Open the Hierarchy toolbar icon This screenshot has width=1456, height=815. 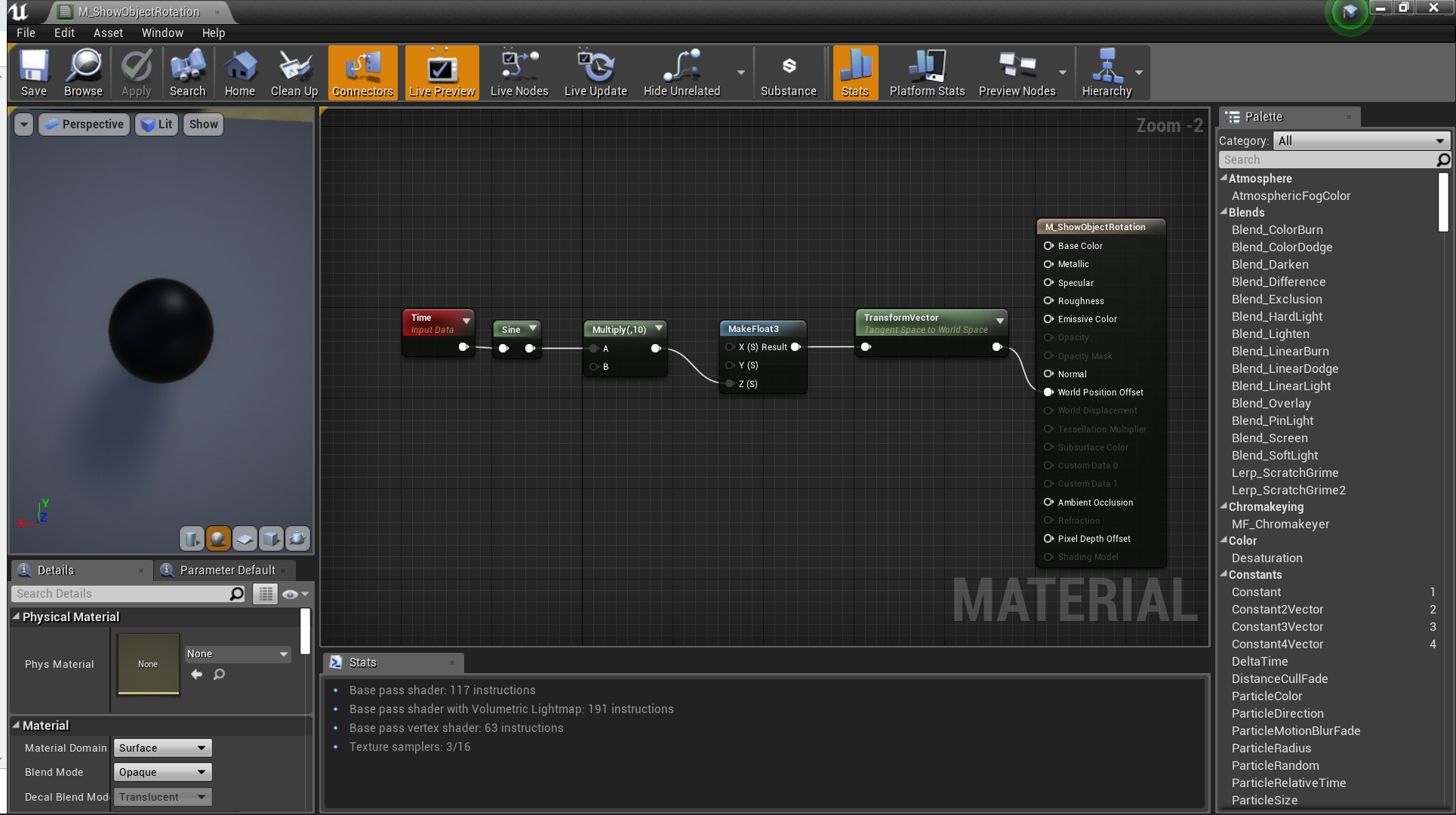1107,72
